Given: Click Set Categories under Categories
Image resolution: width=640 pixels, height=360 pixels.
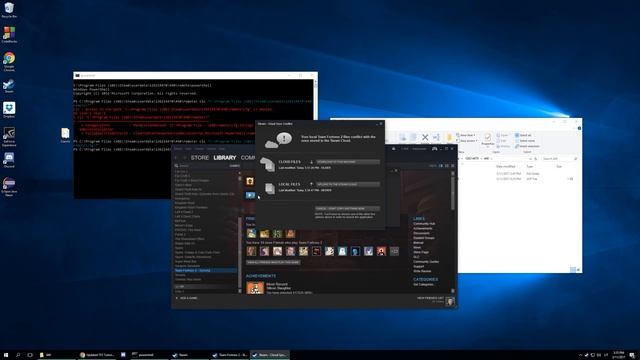Looking at the screenshot, I should [x=423, y=284].
